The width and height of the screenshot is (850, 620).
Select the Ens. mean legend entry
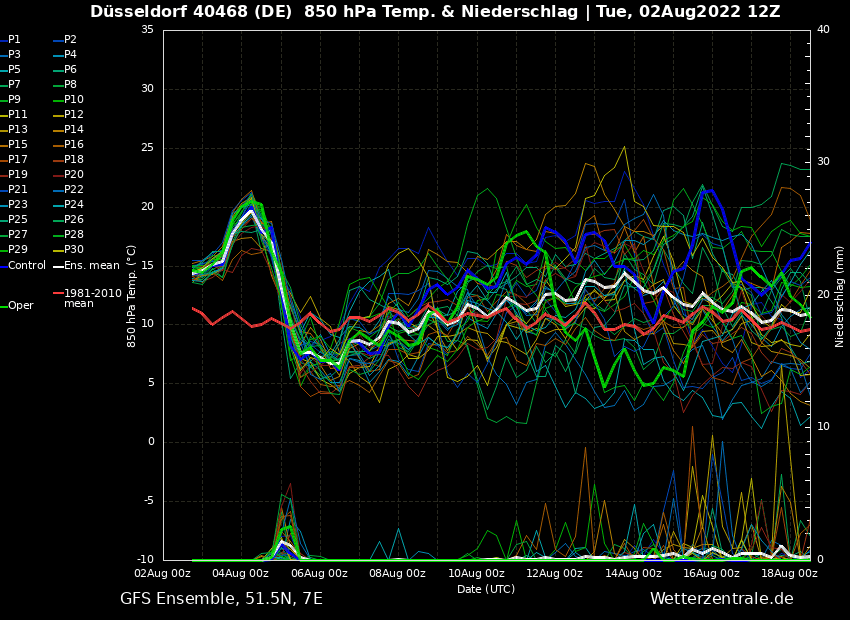91,265
